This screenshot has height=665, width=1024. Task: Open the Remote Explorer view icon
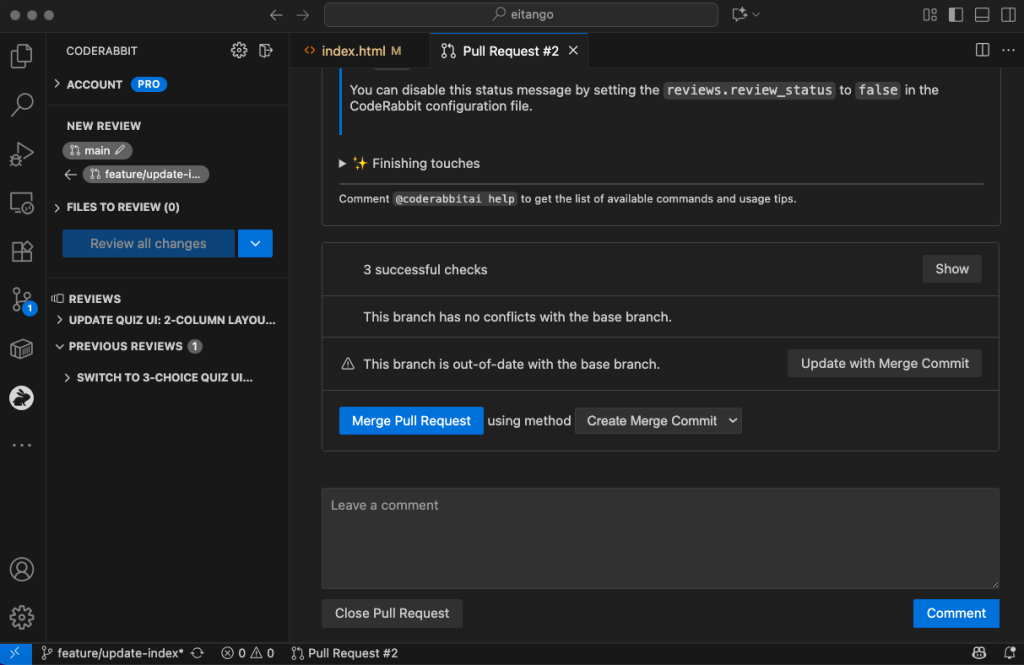(22, 202)
